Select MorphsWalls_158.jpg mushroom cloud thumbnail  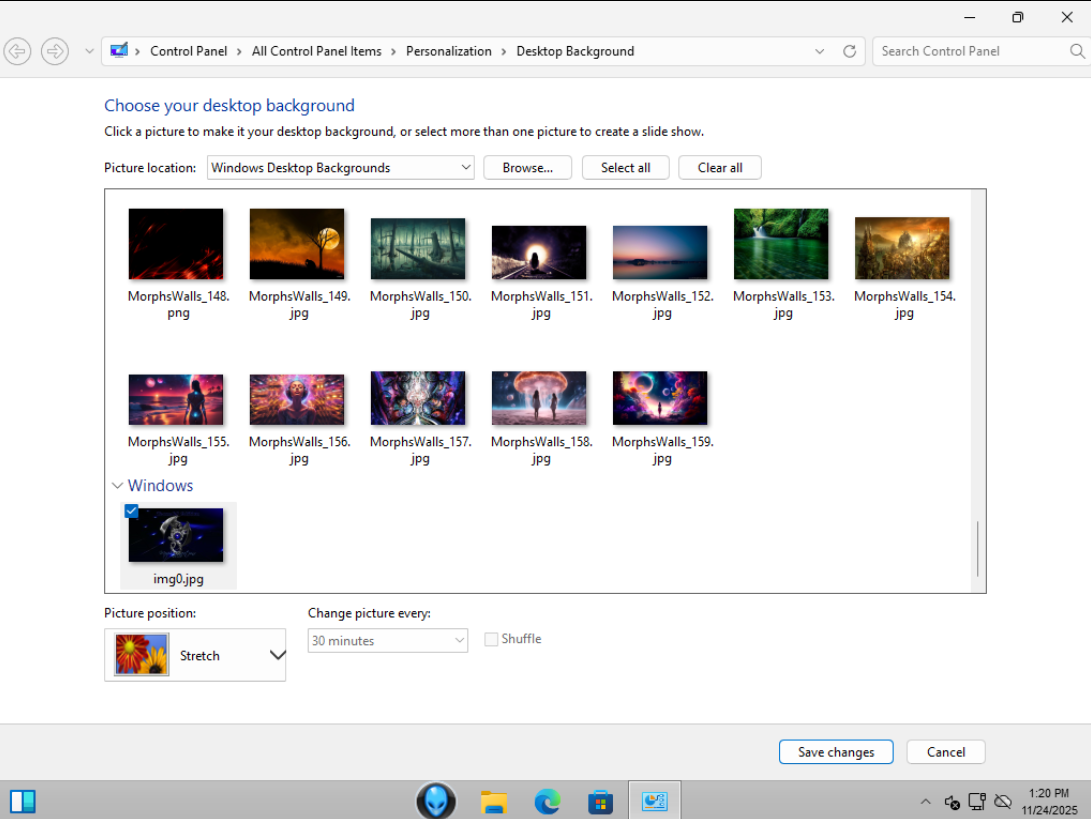pos(539,398)
